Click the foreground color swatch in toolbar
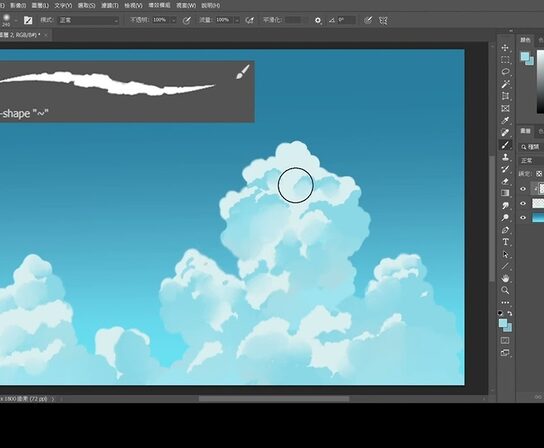Screen dimensions: 544x448 pyautogui.click(x=503, y=323)
